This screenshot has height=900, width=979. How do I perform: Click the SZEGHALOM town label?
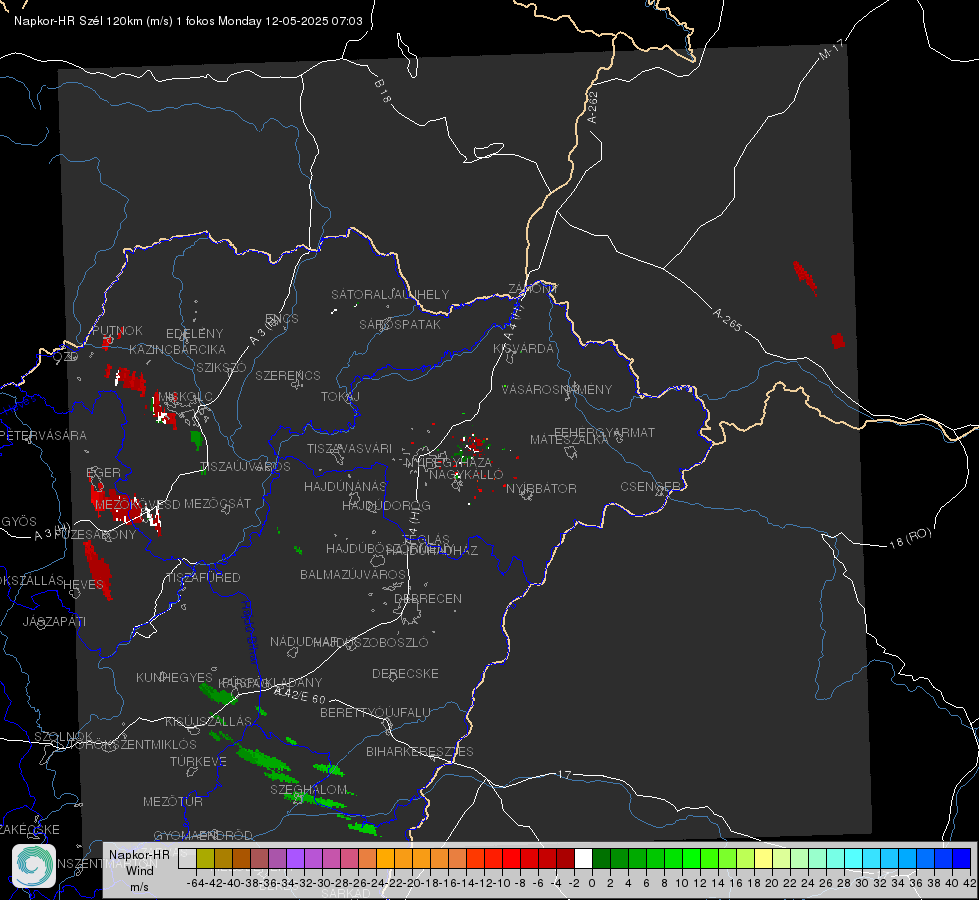point(308,789)
